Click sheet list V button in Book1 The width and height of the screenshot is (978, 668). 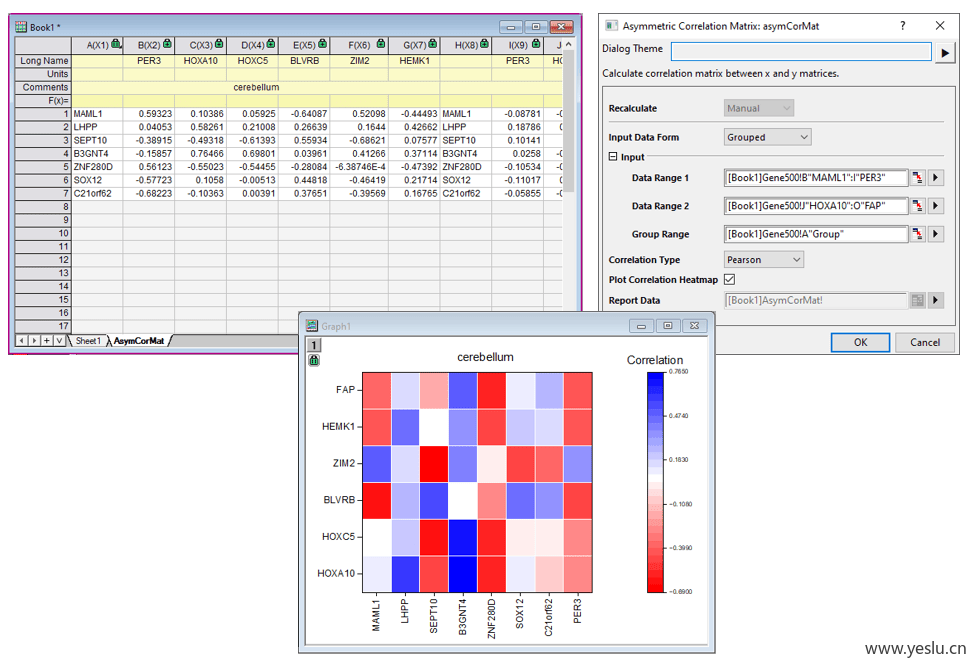[59, 341]
